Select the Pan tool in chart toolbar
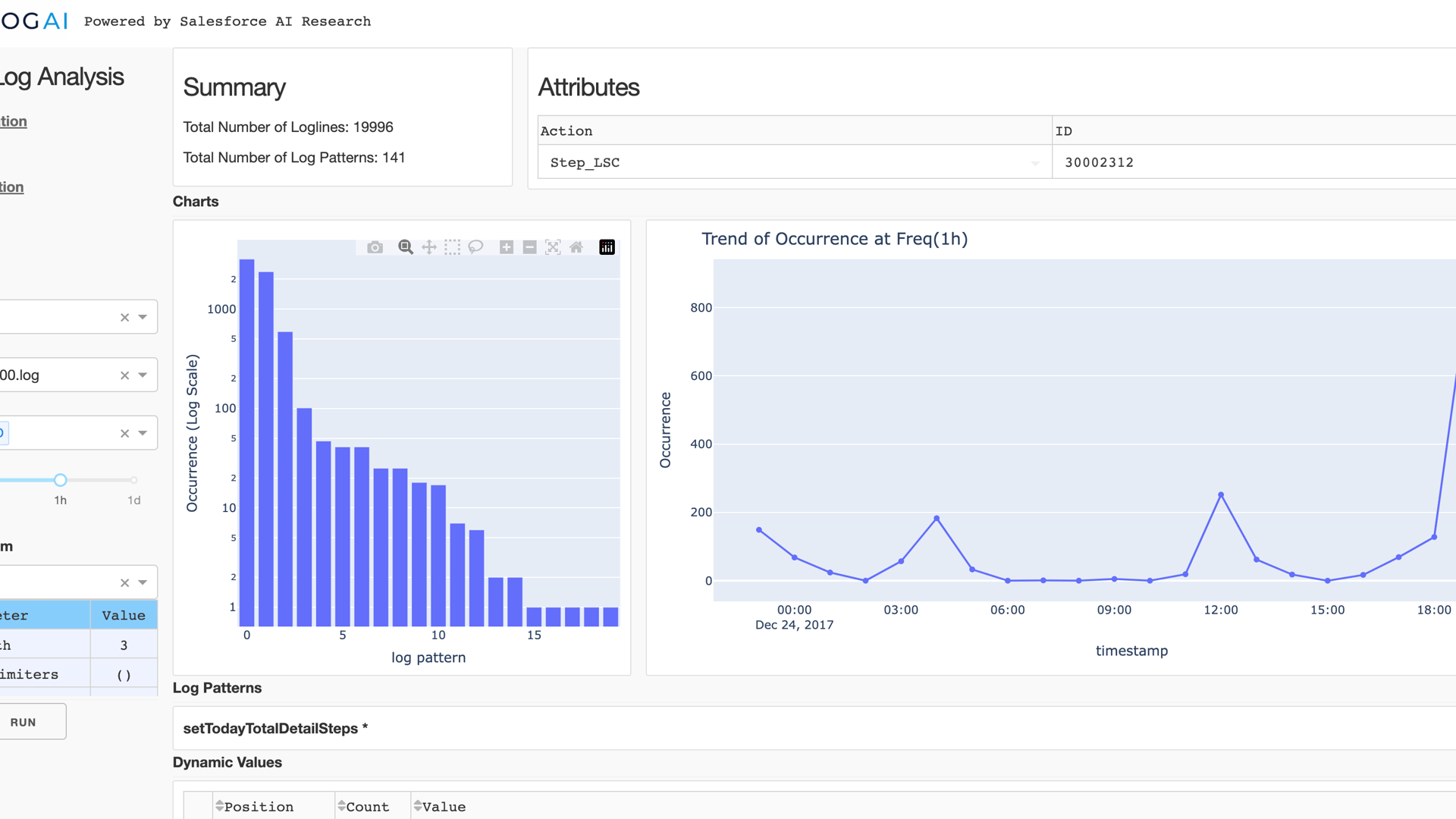 tap(429, 247)
